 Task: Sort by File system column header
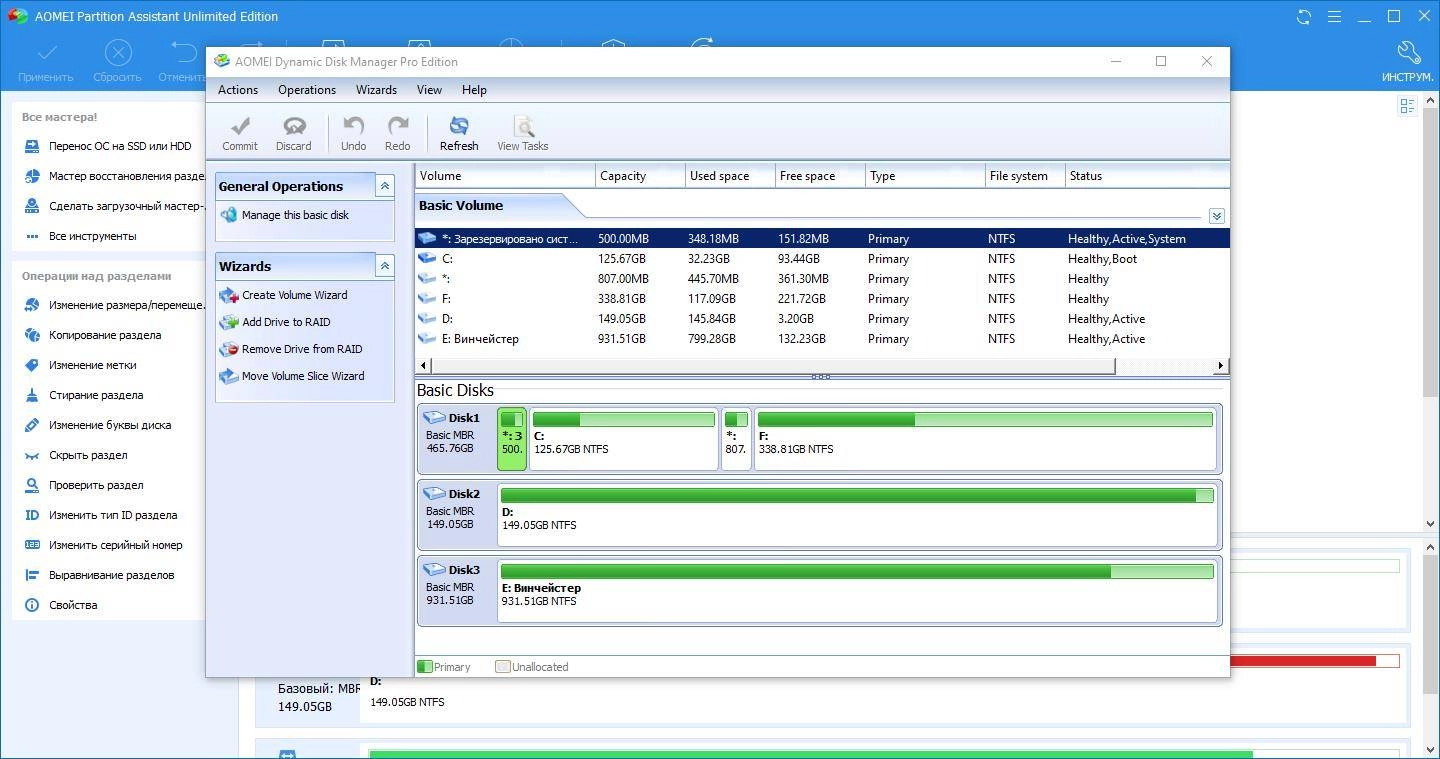pyautogui.click(x=1025, y=176)
